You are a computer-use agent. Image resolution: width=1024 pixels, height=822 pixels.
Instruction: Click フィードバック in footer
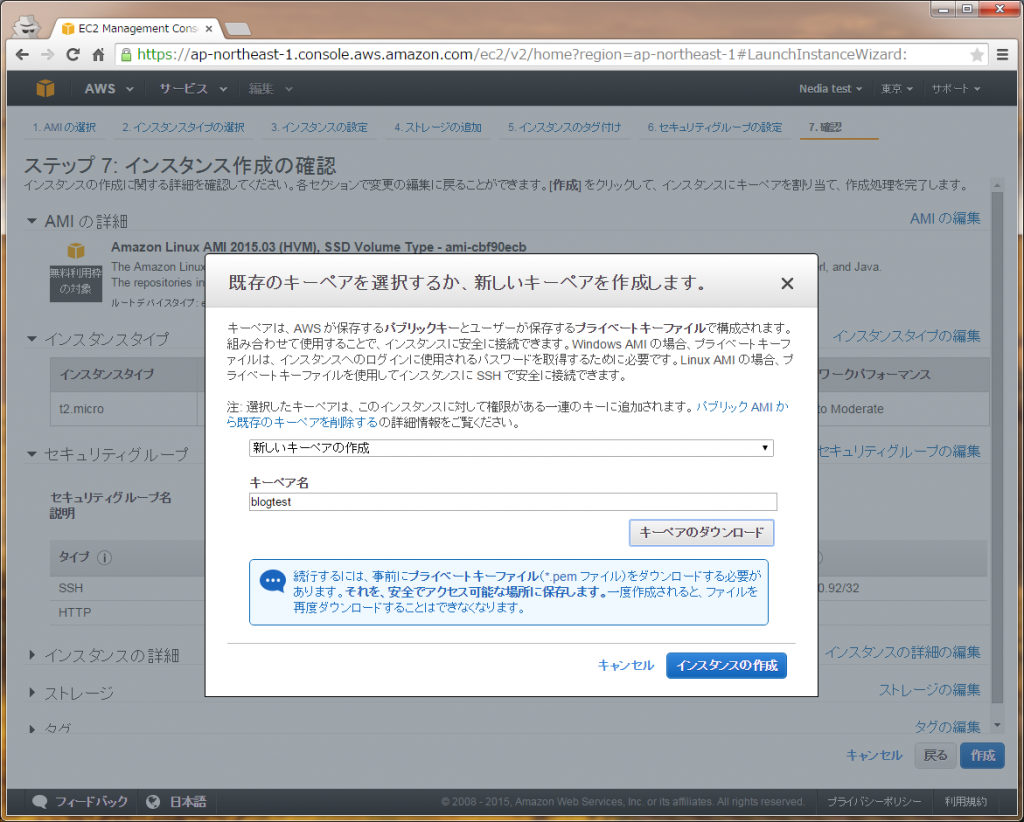[91, 802]
